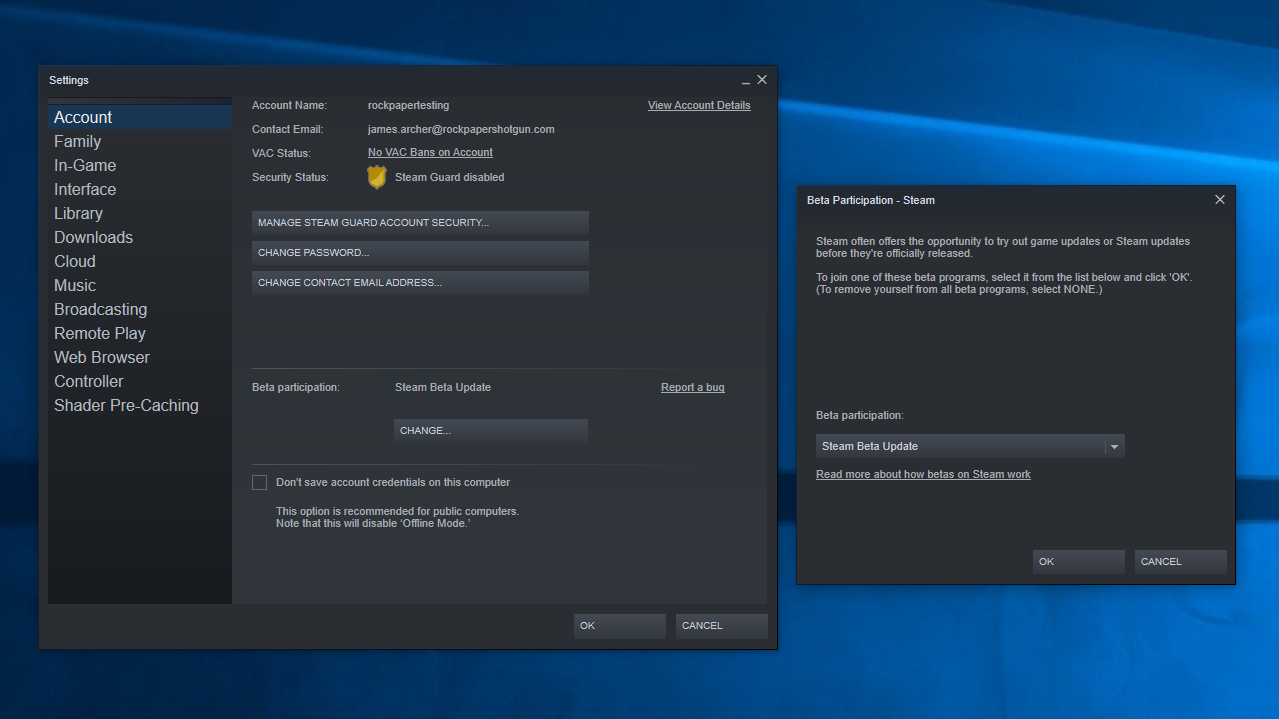Click "Read more about how betas on Steam work"
The height and width of the screenshot is (719, 1279).
(x=922, y=474)
